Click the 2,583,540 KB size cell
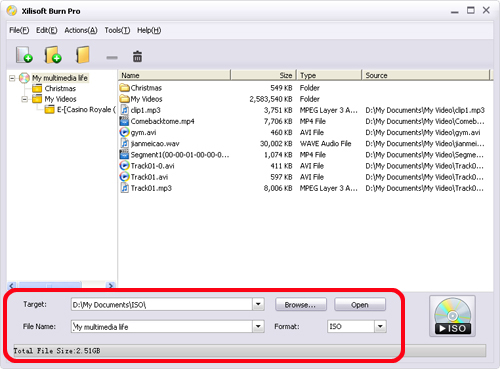Viewport: 500px width, 369px height. pyautogui.click(x=271, y=99)
